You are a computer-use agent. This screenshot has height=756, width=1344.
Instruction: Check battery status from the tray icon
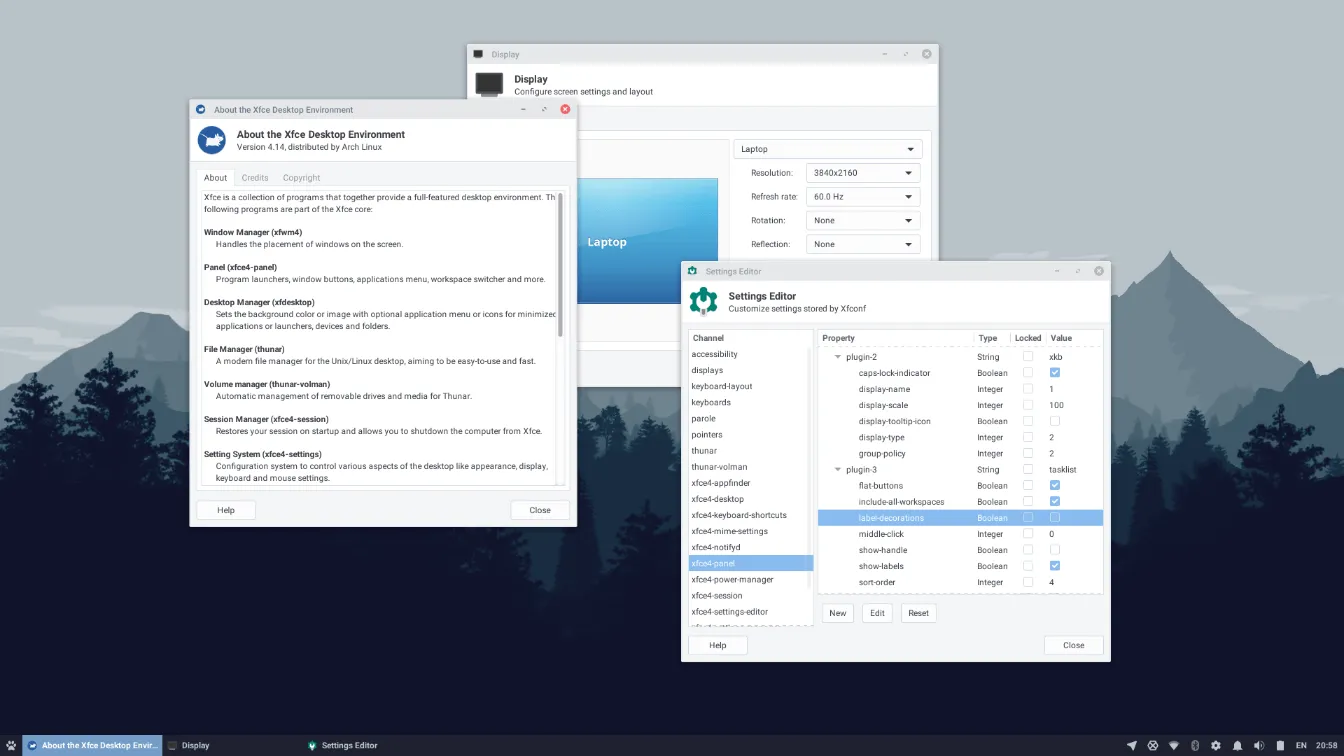[x=1280, y=745]
